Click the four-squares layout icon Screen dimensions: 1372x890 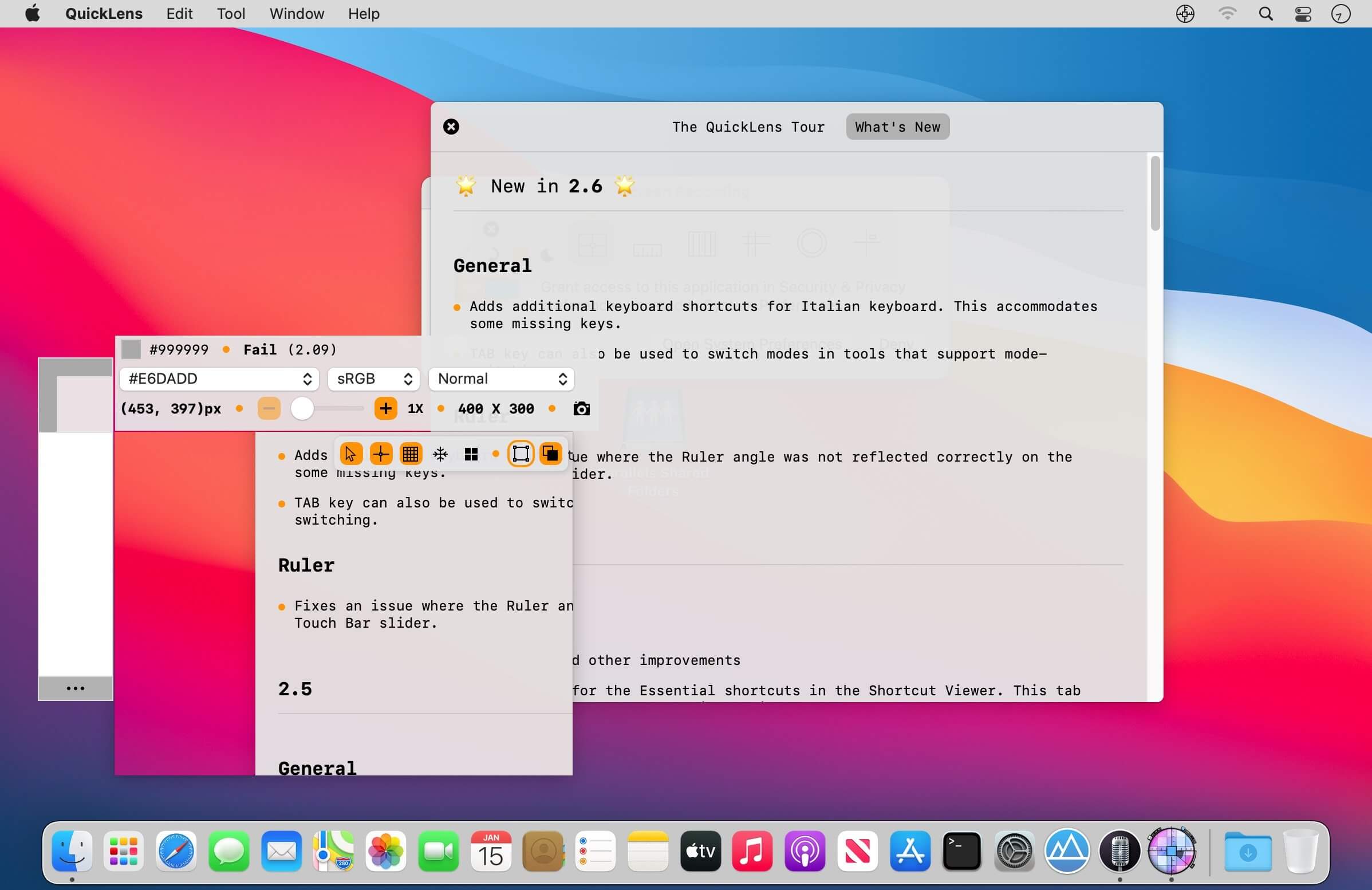[x=471, y=454]
